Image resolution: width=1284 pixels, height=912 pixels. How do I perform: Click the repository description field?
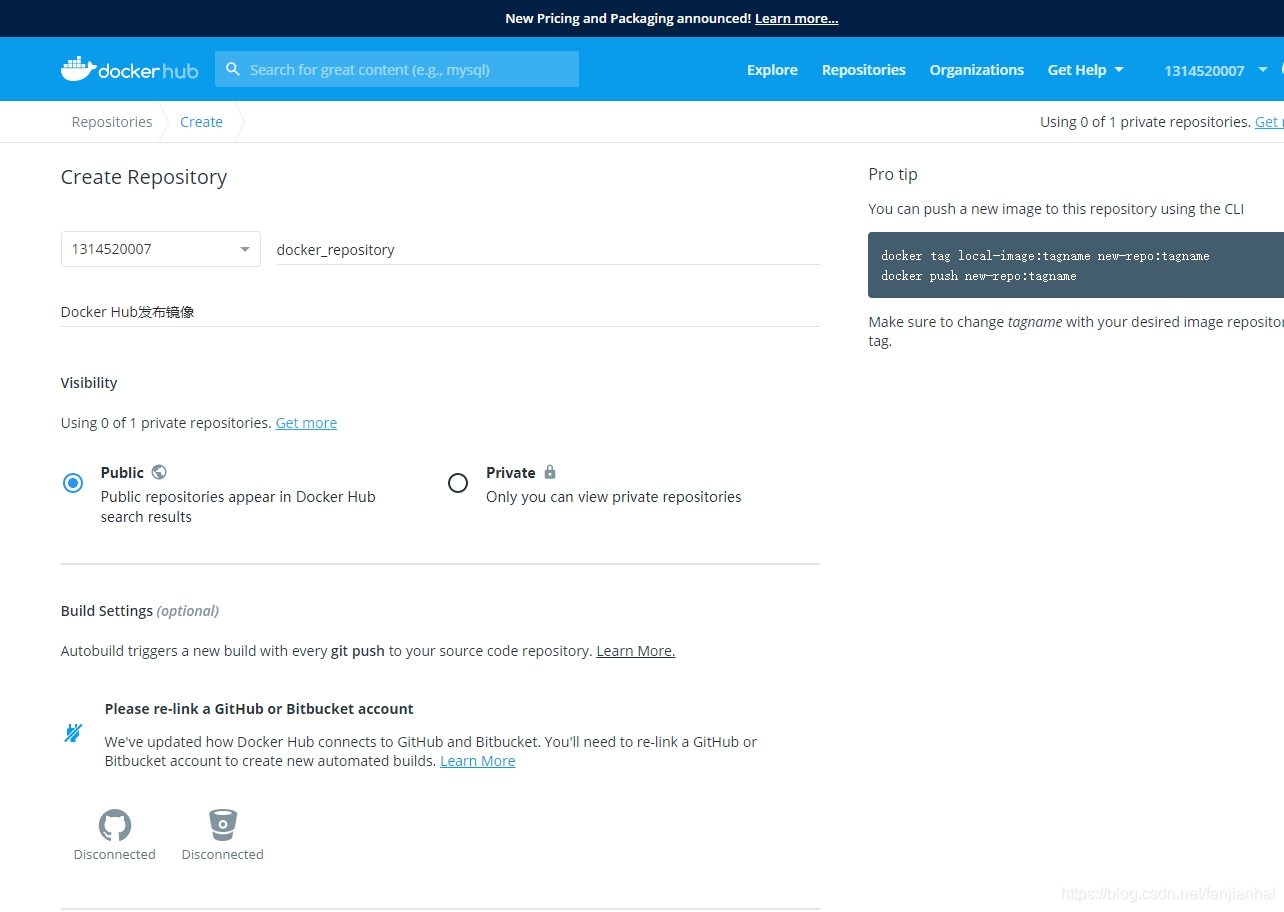coord(440,312)
